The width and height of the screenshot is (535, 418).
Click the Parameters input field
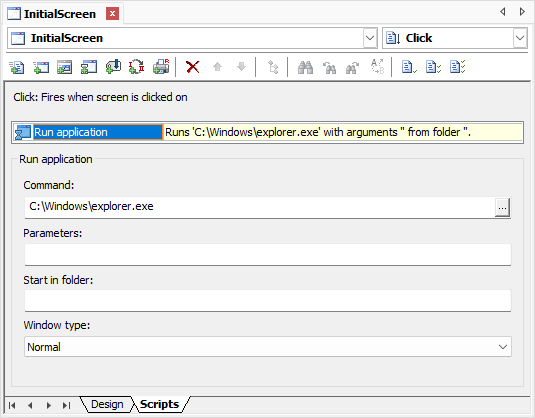(268, 254)
